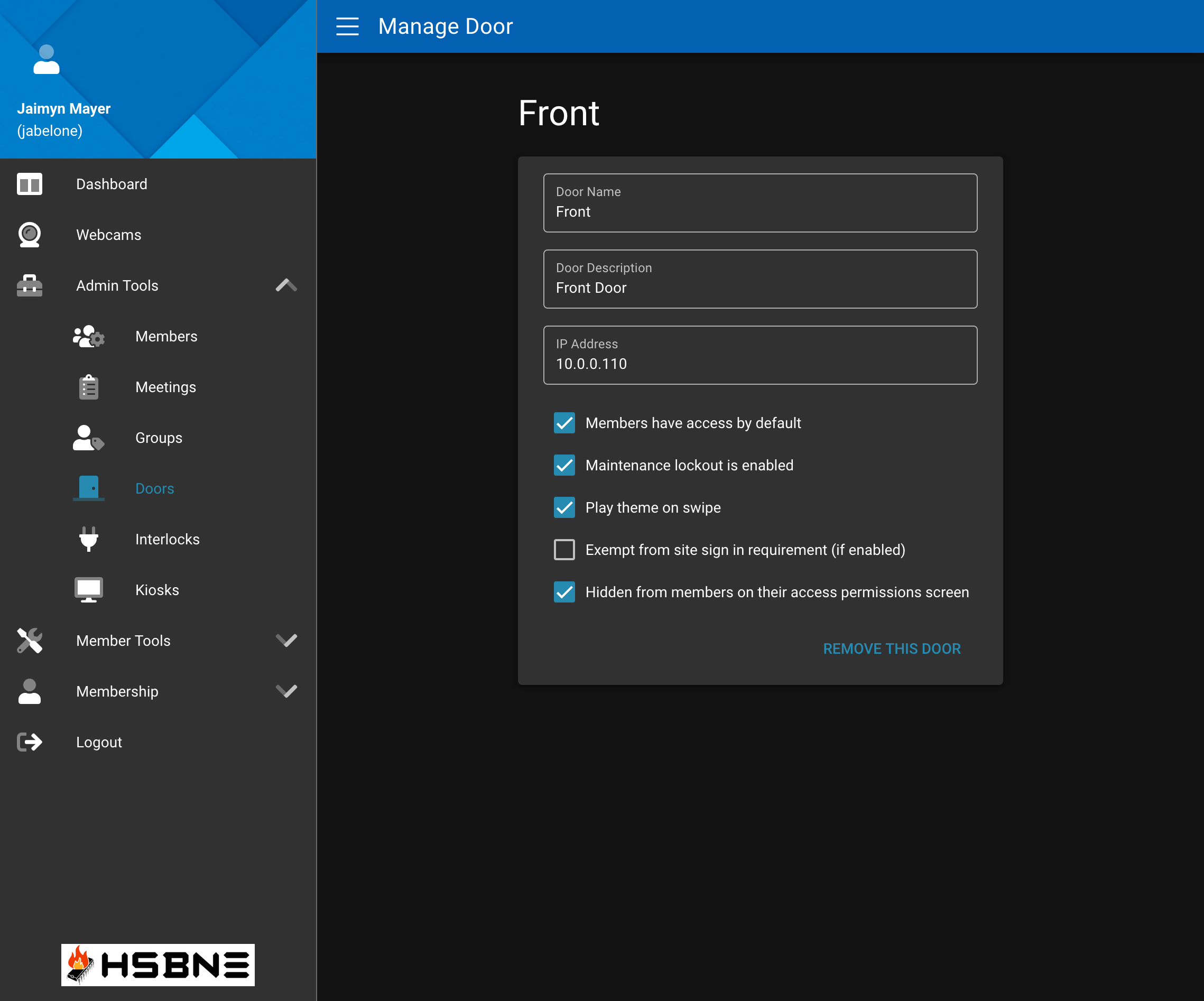Select Doors menu item
The image size is (1204, 1001).
pos(155,488)
